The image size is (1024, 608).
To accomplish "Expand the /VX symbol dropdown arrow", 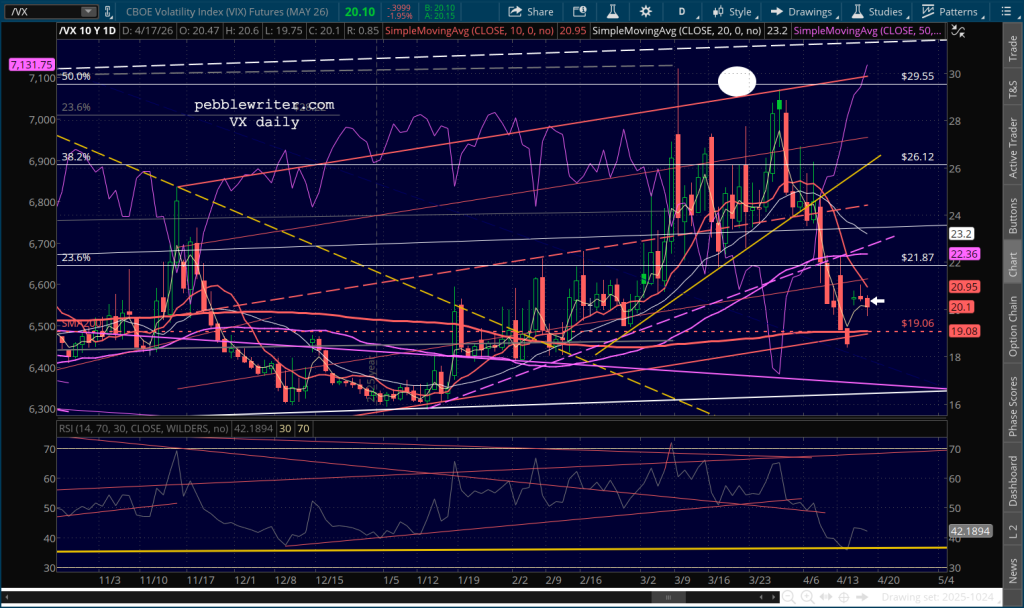I will click(x=90, y=12).
